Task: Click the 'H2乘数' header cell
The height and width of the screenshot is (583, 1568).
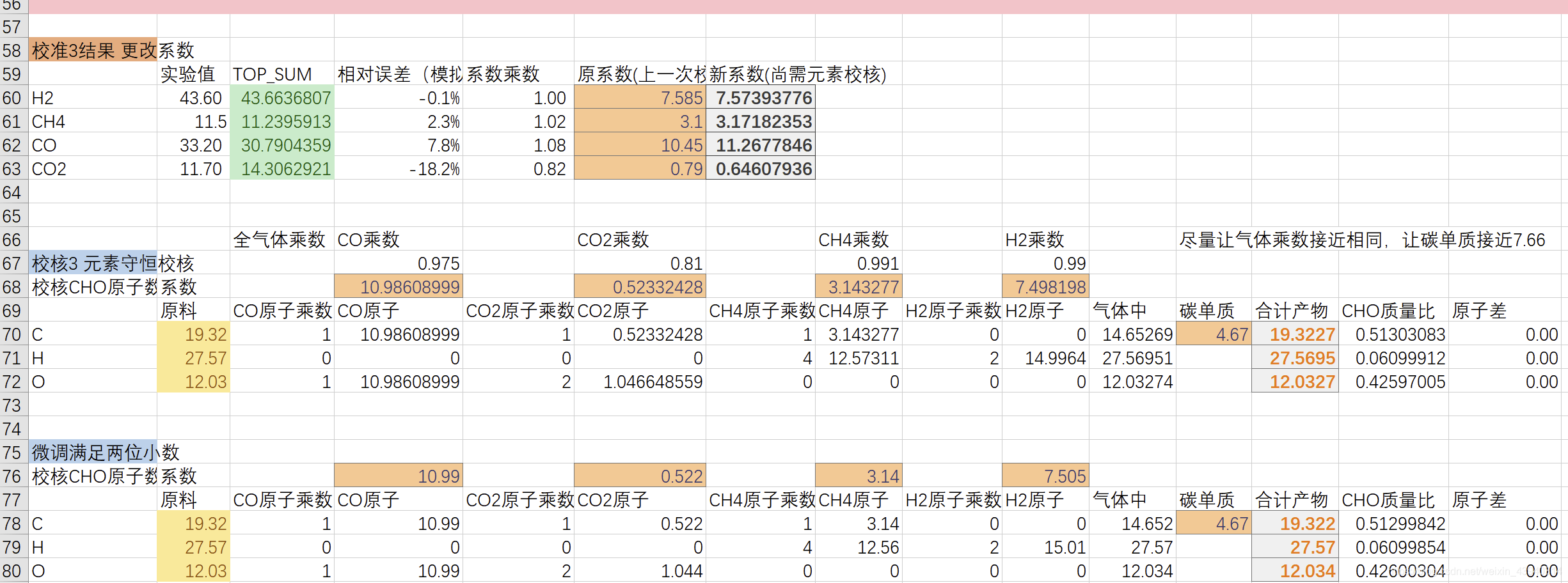Action: (x=1045, y=239)
